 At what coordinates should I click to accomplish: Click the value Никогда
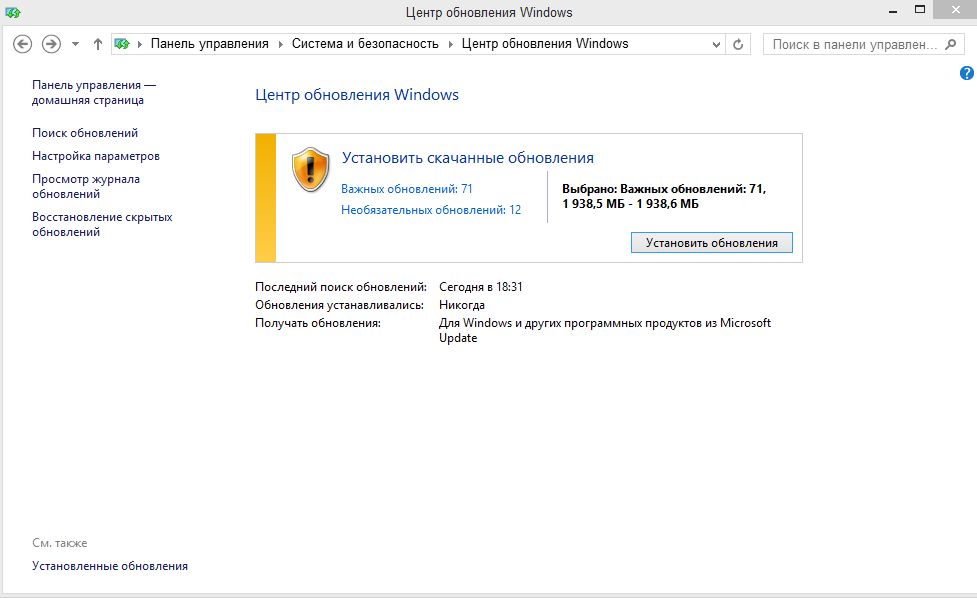tap(462, 305)
